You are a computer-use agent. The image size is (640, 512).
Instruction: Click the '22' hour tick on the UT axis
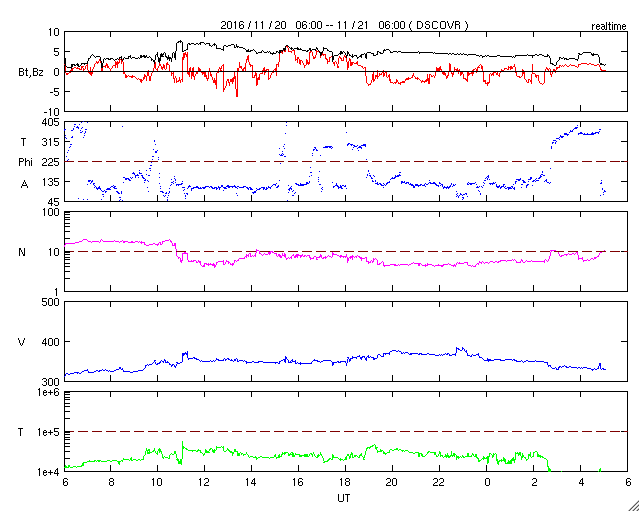pyautogui.click(x=439, y=483)
